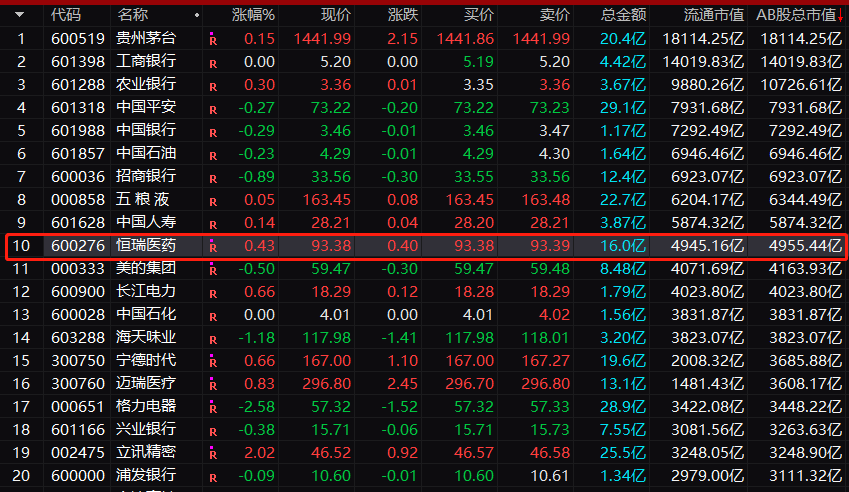Click the R icon beside 贵州茅台

tap(212, 40)
